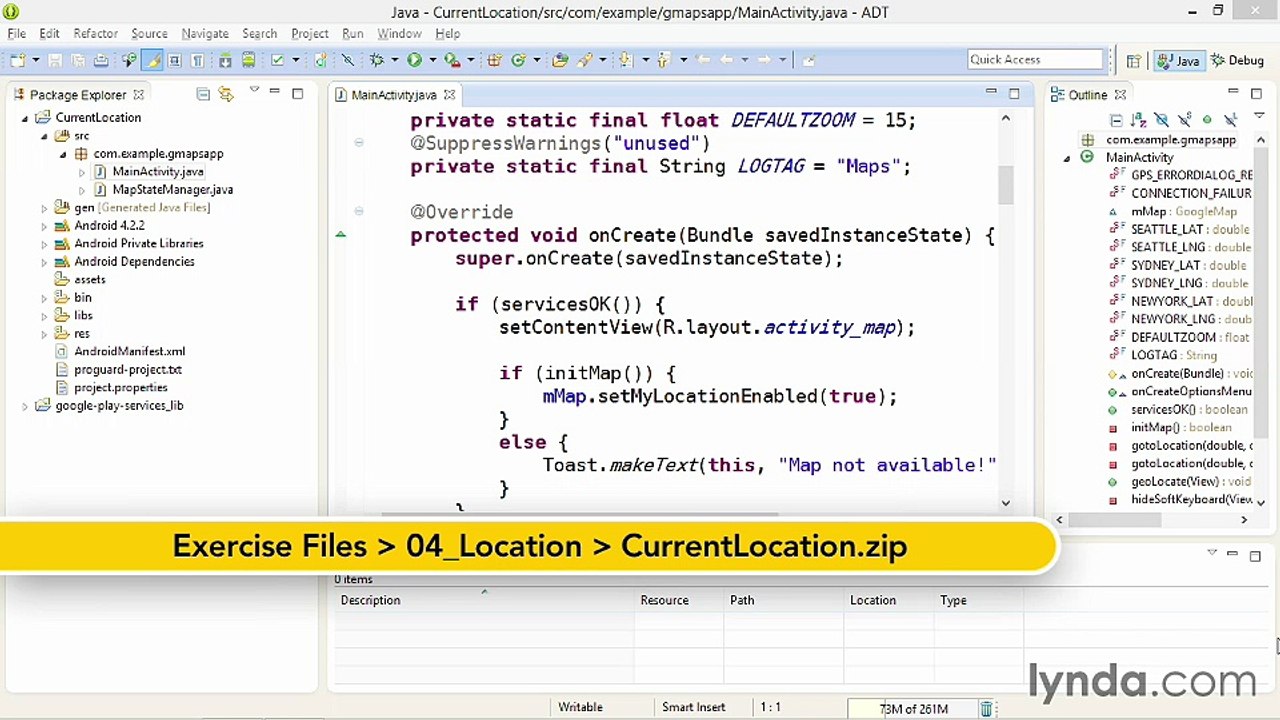Expand the google-play-services_lib project
This screenshot has height=720, width=1280.
click(25, 406)
